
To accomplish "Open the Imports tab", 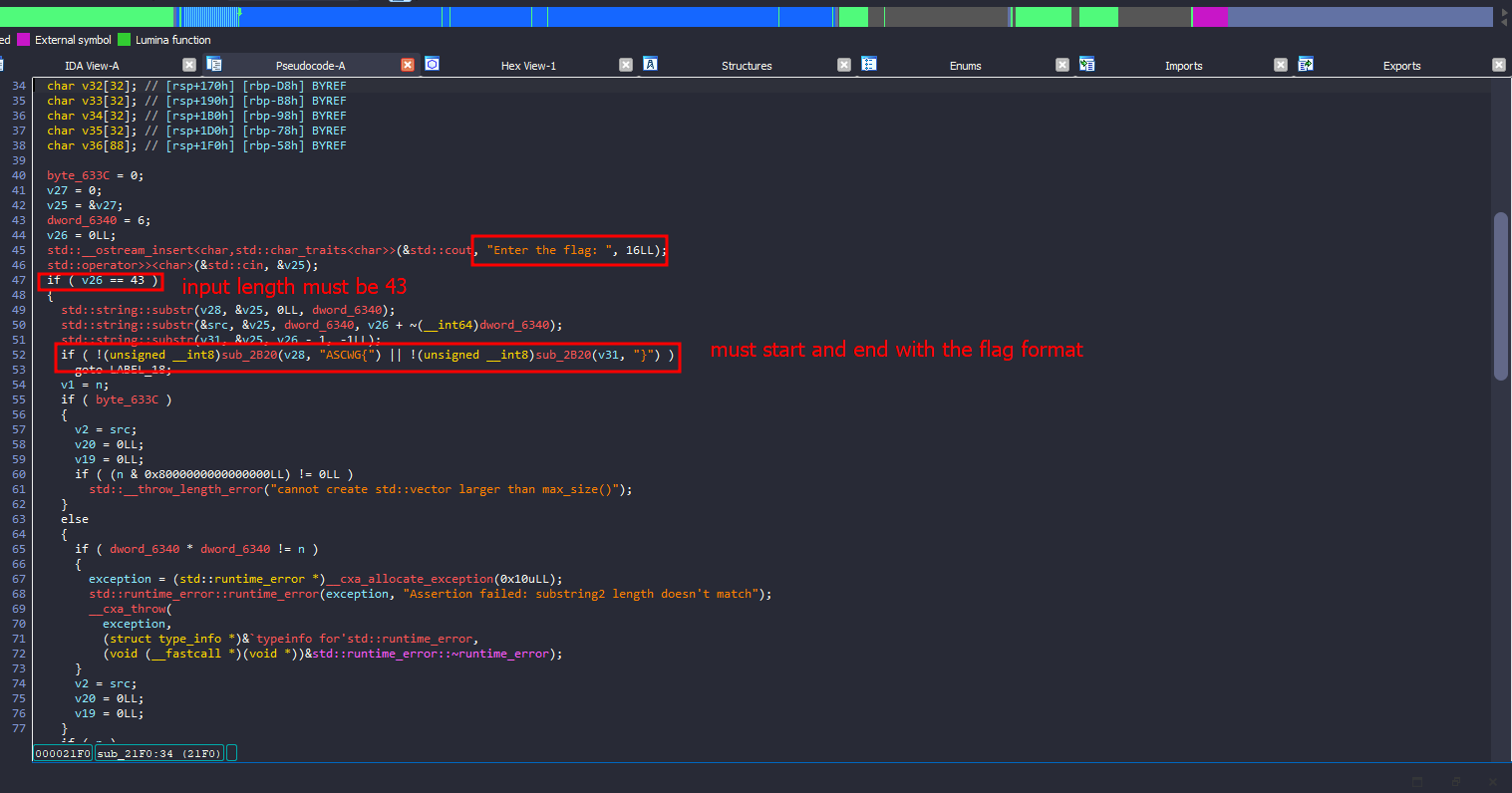I will tap(1183, 66).
